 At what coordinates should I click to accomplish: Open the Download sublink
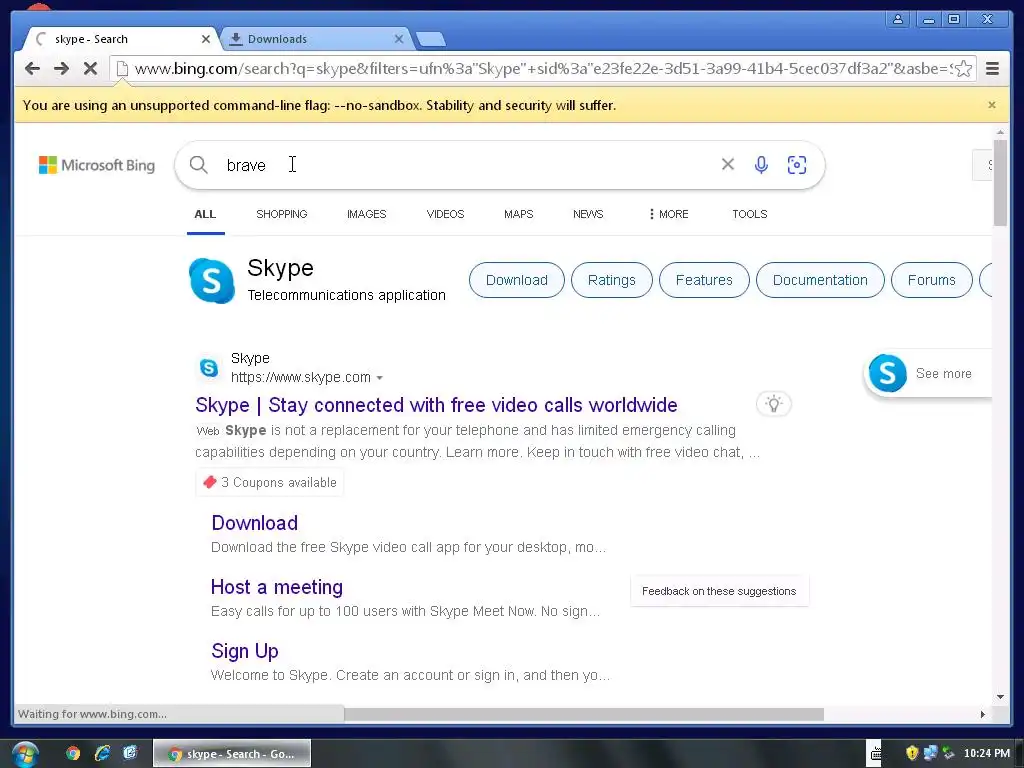point(255,523)
